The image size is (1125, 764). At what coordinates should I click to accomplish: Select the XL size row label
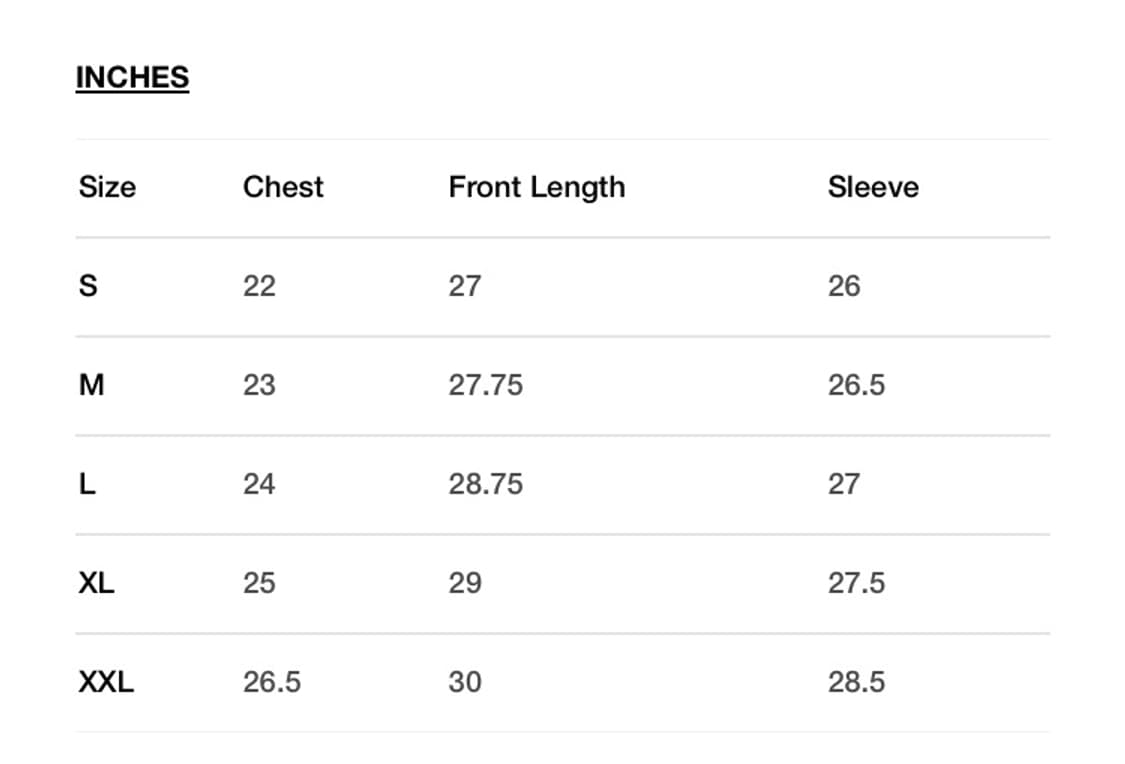click(96, 583)
